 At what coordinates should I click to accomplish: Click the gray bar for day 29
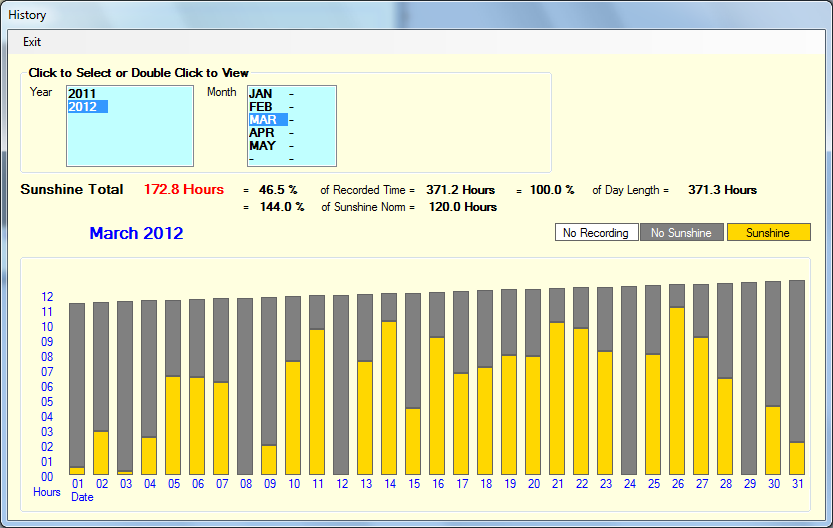pos(749,378)
